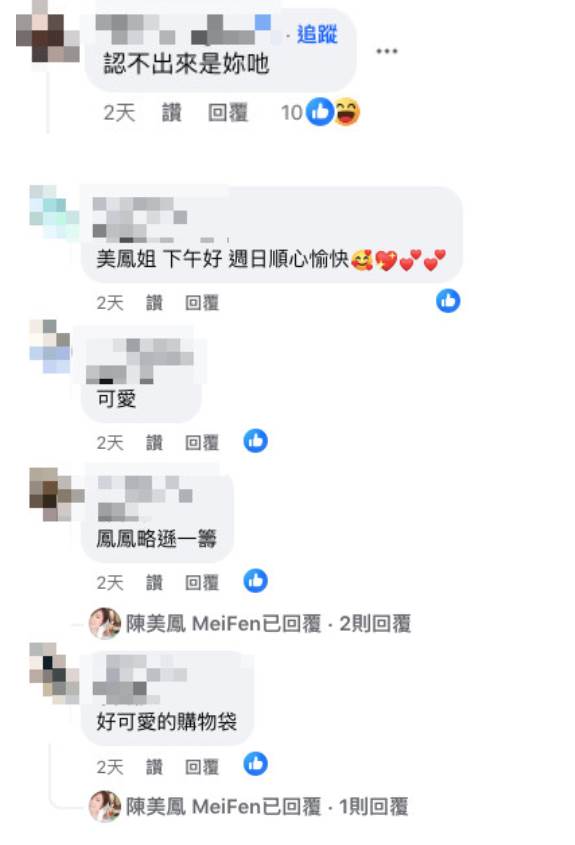The image size is (575, 845).
Task: Click the laughing emoji reaction on the first comment
Action: point(348,112)
